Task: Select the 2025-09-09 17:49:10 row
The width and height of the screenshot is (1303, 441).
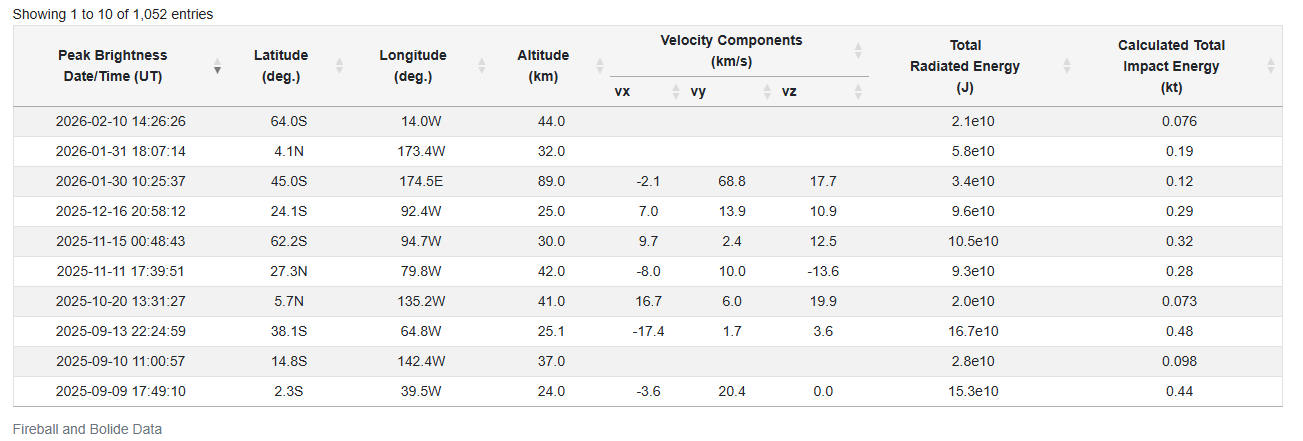Action: click(x=120, y=391)
